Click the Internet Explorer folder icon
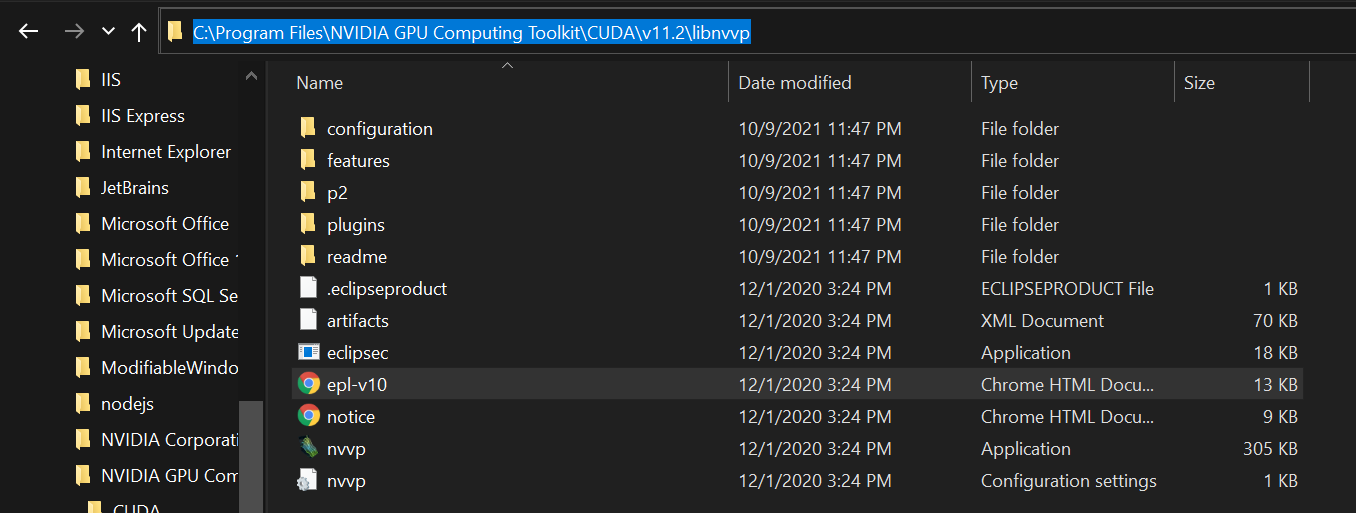This screenshot has width=1356, height=513. [83, 152]
